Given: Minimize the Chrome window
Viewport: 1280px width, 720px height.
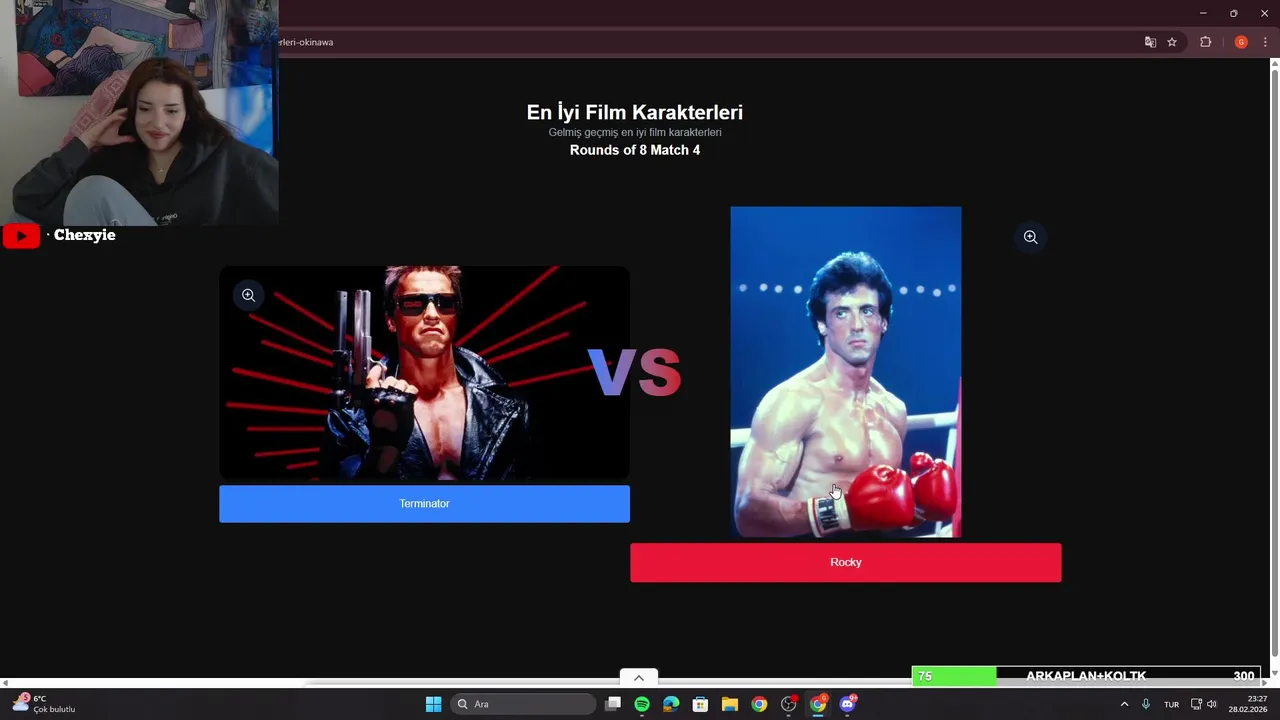Looking at the screenshot, I should [x=1202, y=13].
